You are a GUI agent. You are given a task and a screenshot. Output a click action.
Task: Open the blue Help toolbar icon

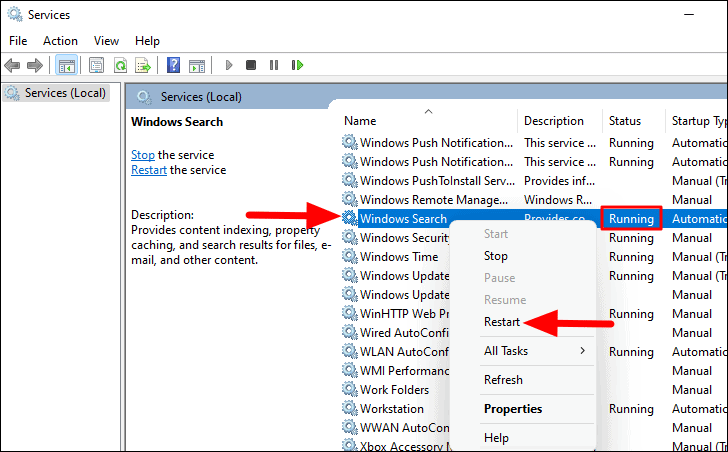click(173, 65)
